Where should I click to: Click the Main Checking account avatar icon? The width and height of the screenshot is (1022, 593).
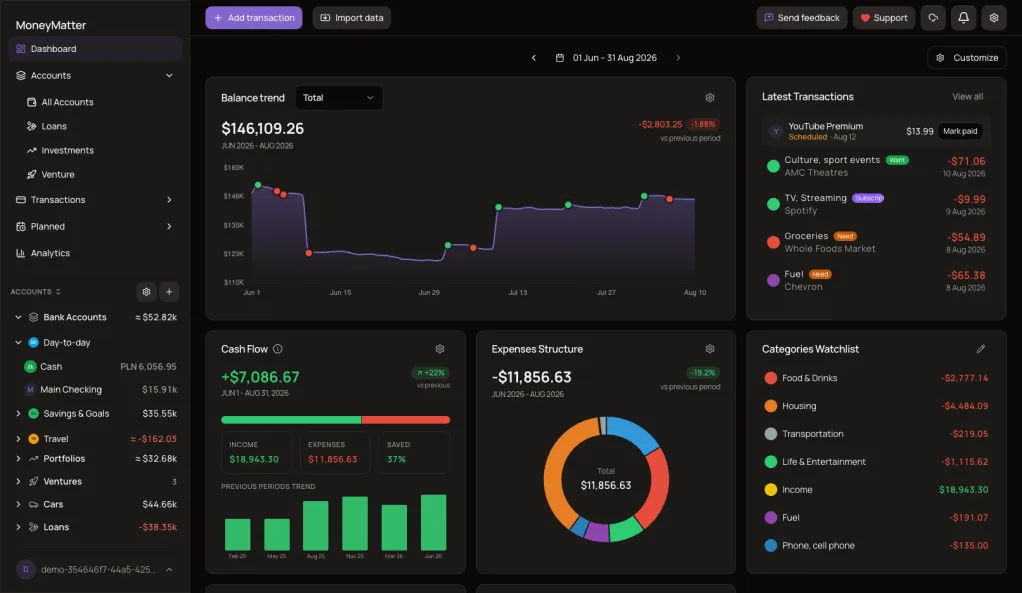point(30,390)
